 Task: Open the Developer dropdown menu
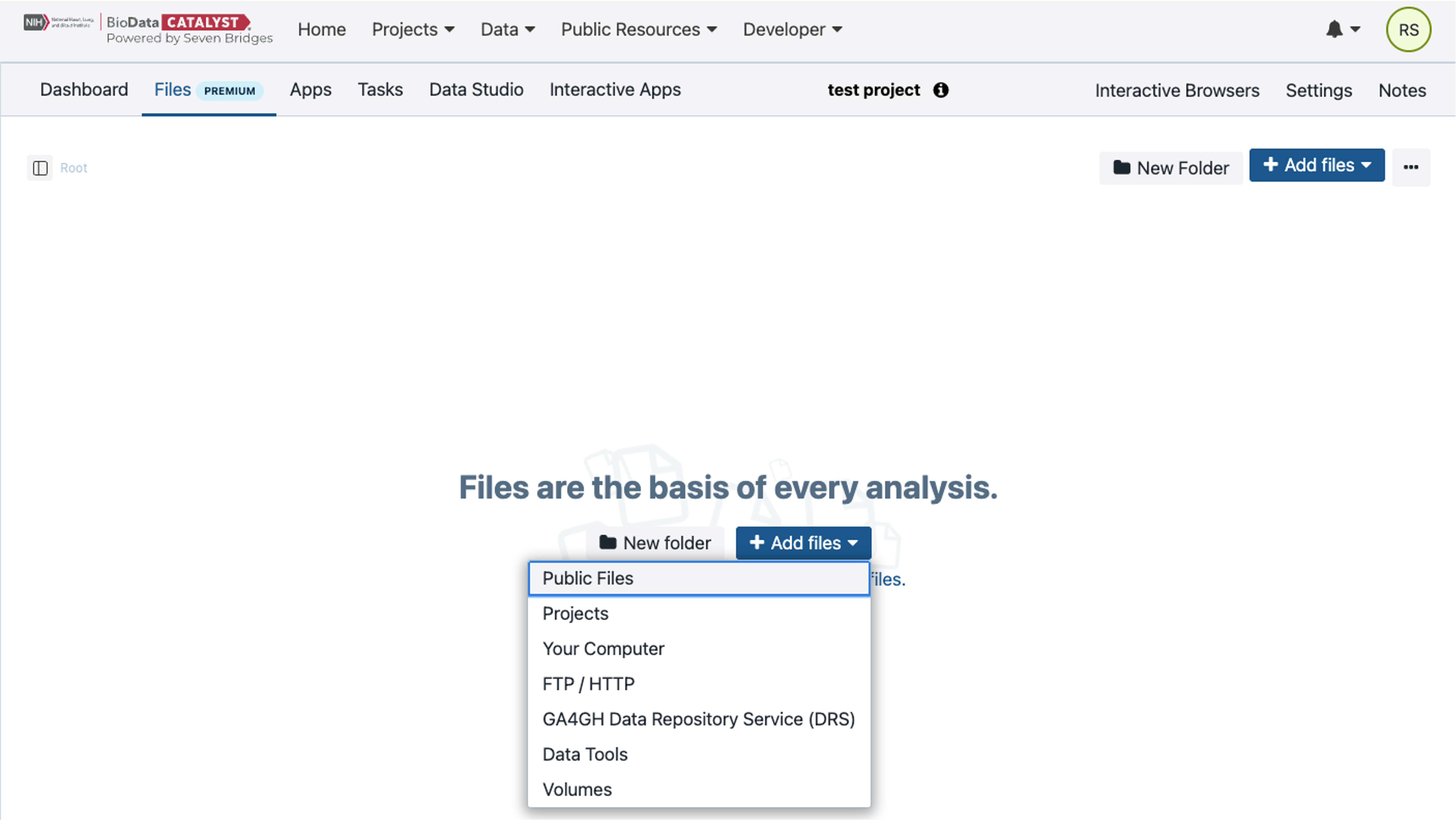tap(792, 29)
